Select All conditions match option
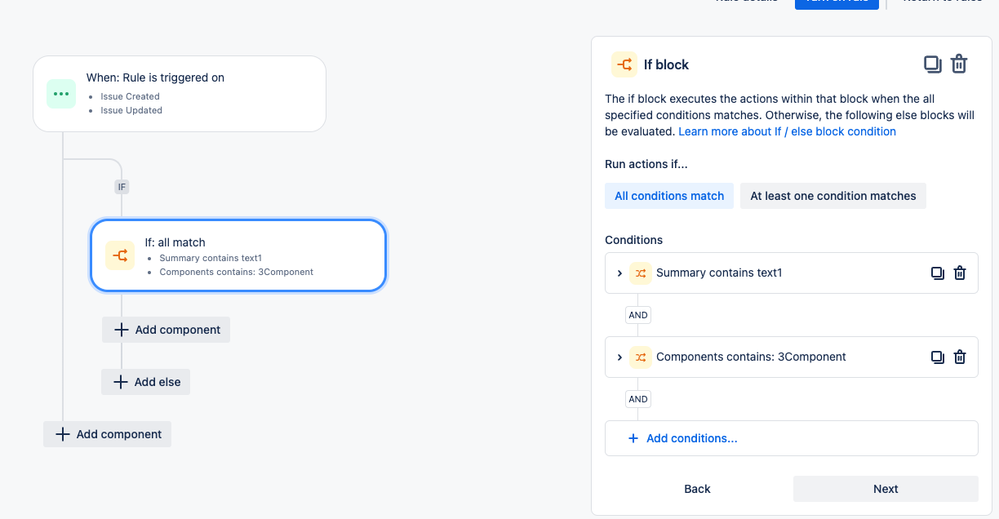Viewport: 999px width, 519px height. coord(669,196)
